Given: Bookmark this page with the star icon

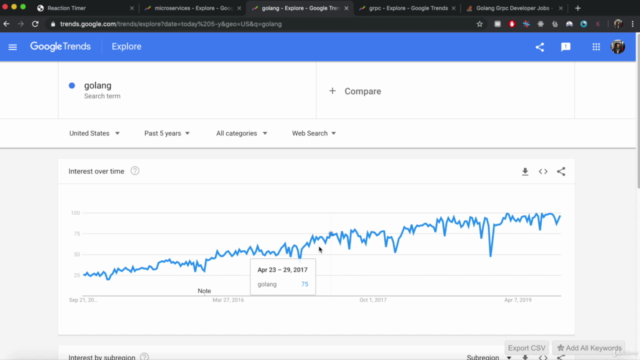Looking at the screenshot, I should [x=480, y=24].
